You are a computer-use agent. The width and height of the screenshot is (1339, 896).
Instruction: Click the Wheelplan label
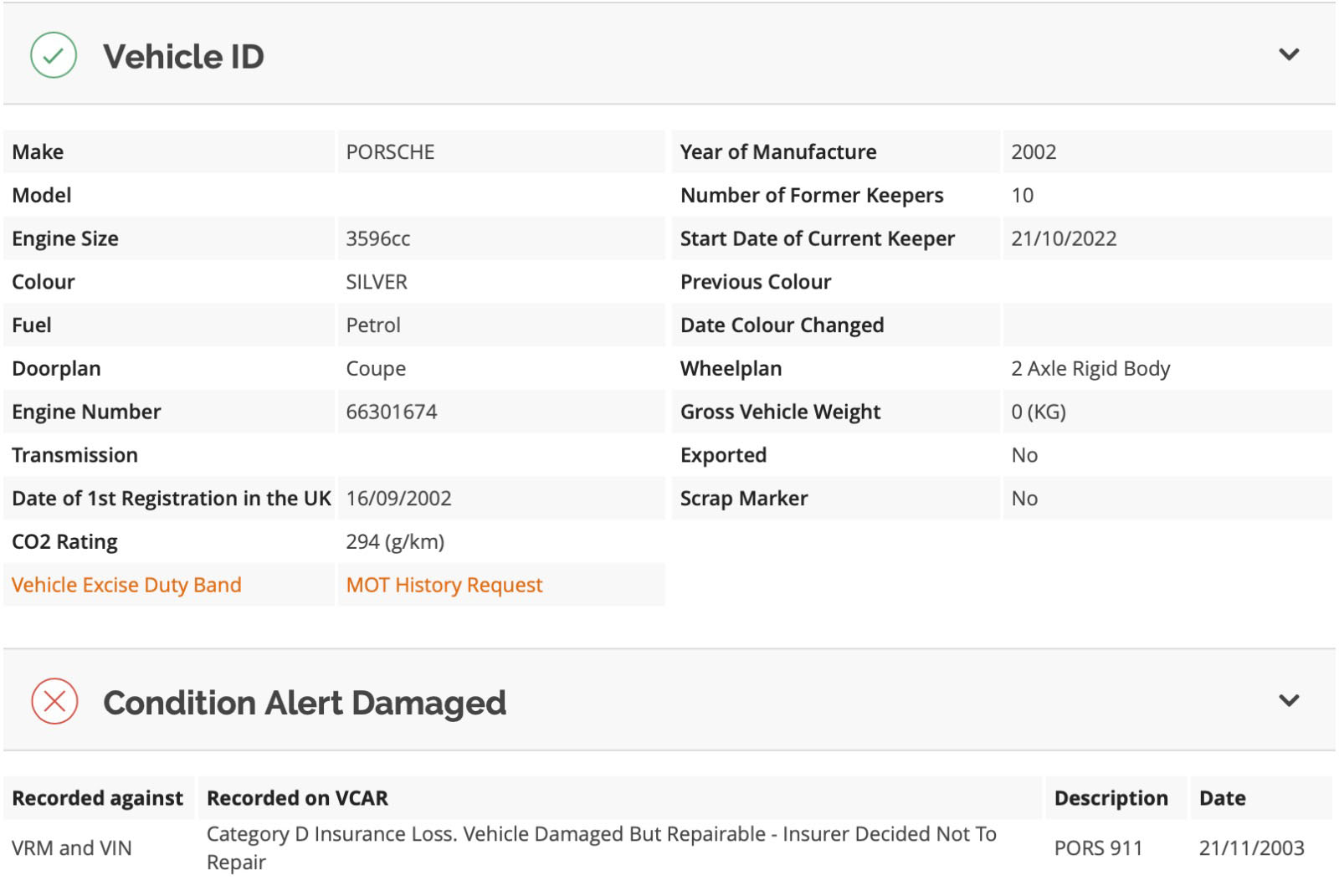point(731,369)
